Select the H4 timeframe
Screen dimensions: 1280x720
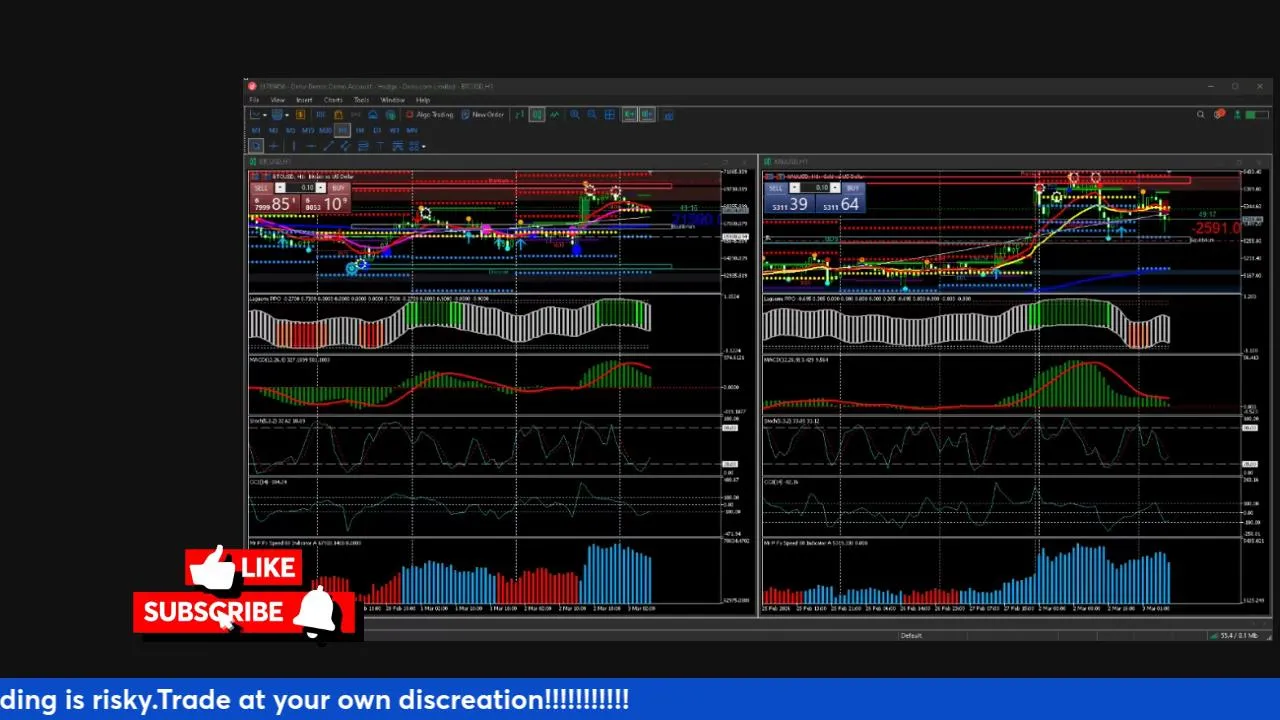[x=360, y=131]
